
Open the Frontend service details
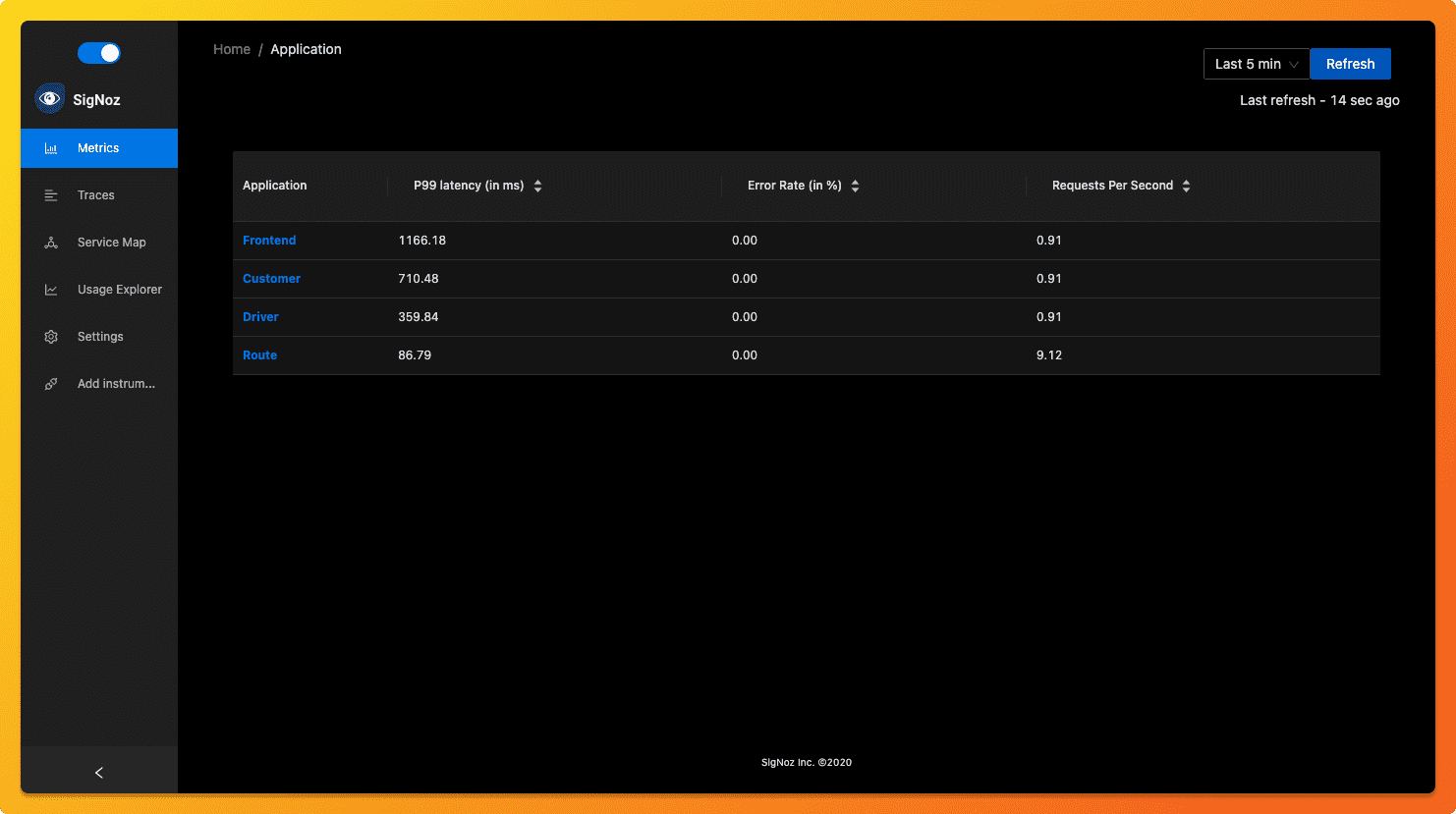click(x=269, y=240)
